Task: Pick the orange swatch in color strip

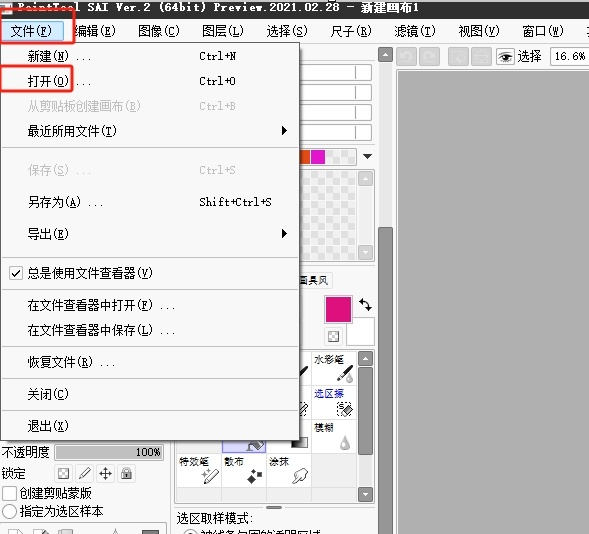Action: tap(305, 157)
